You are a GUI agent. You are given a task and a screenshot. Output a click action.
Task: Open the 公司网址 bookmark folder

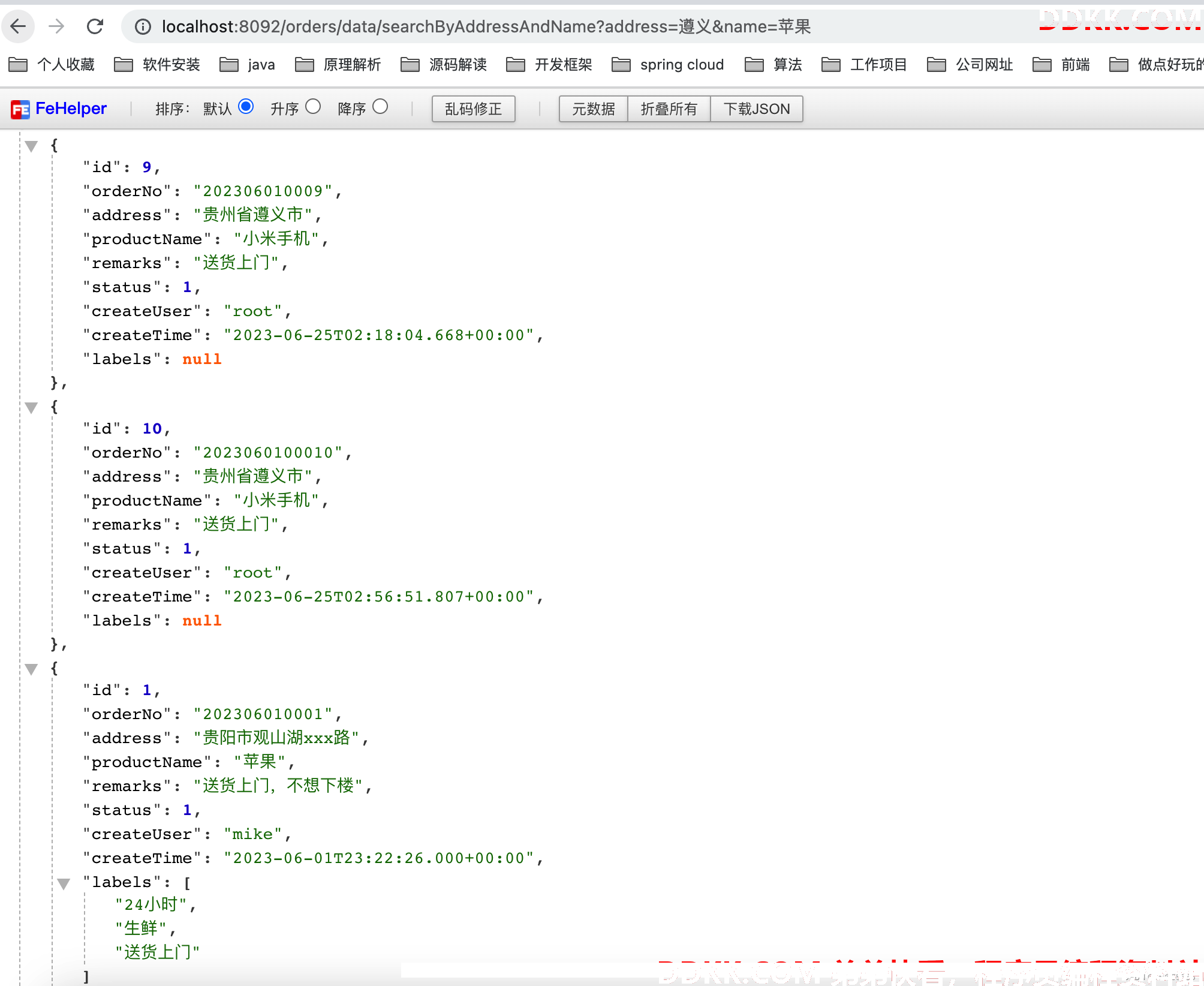970,64
